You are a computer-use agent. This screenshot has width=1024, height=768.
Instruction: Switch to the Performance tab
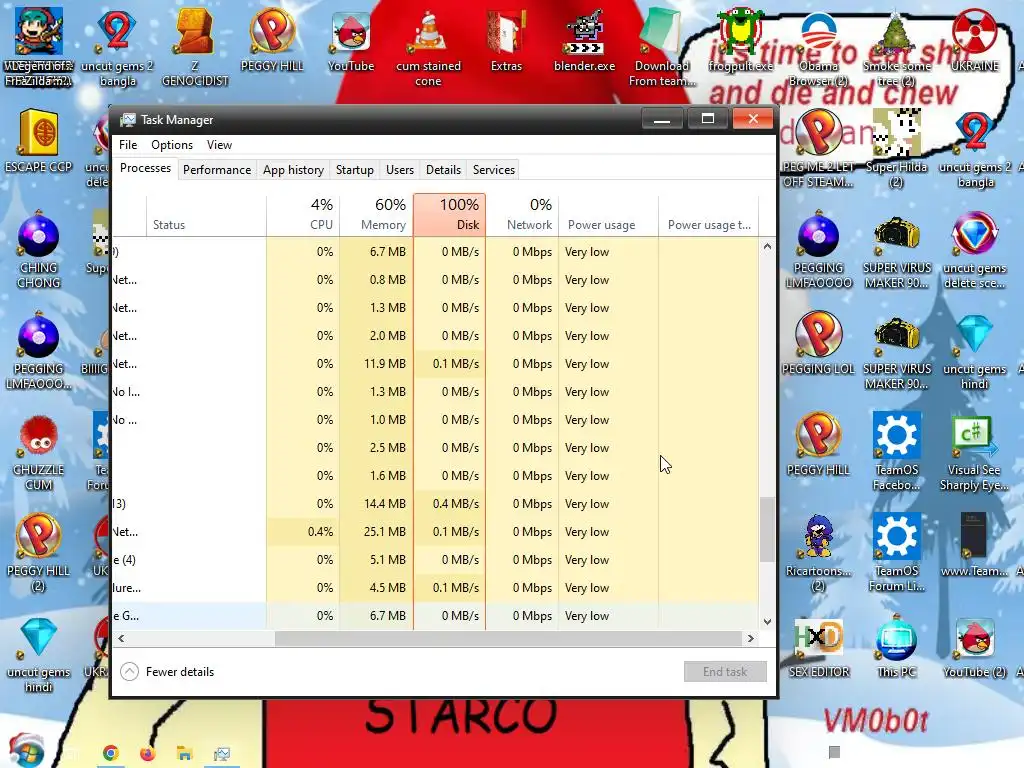(217, 170)
